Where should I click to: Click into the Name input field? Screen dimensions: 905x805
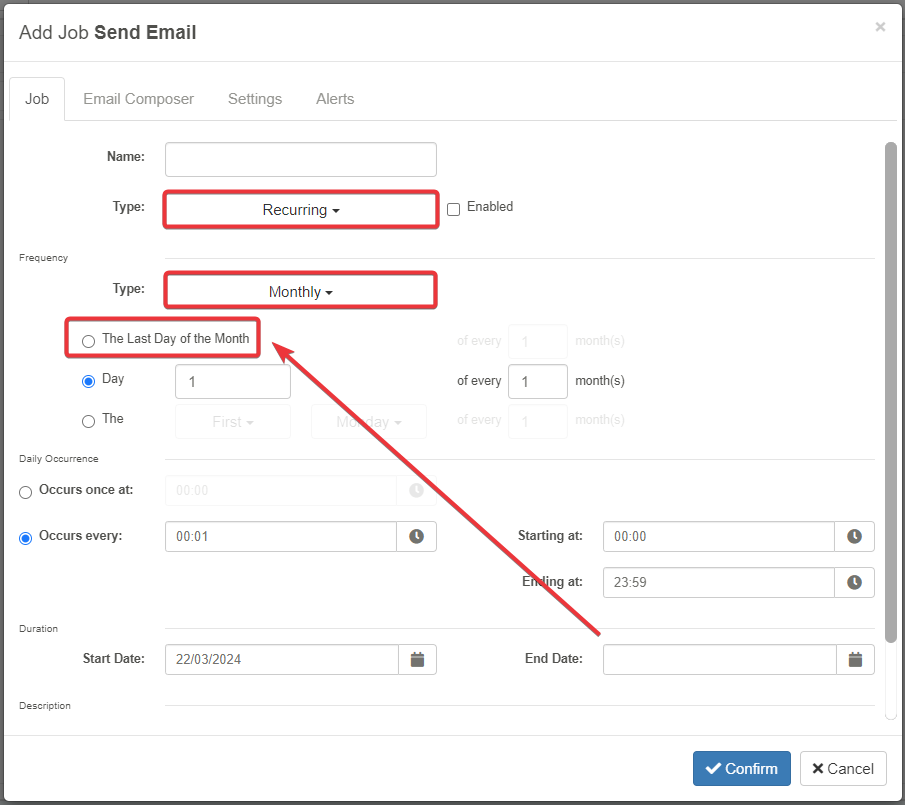tap(301, 159)
